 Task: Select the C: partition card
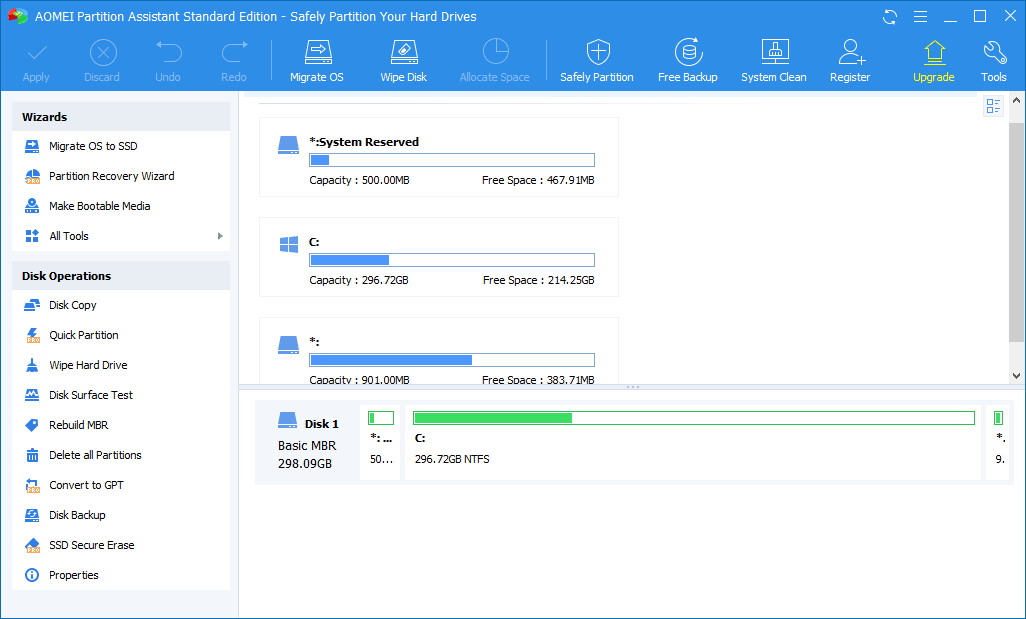[x=439, y=257]
